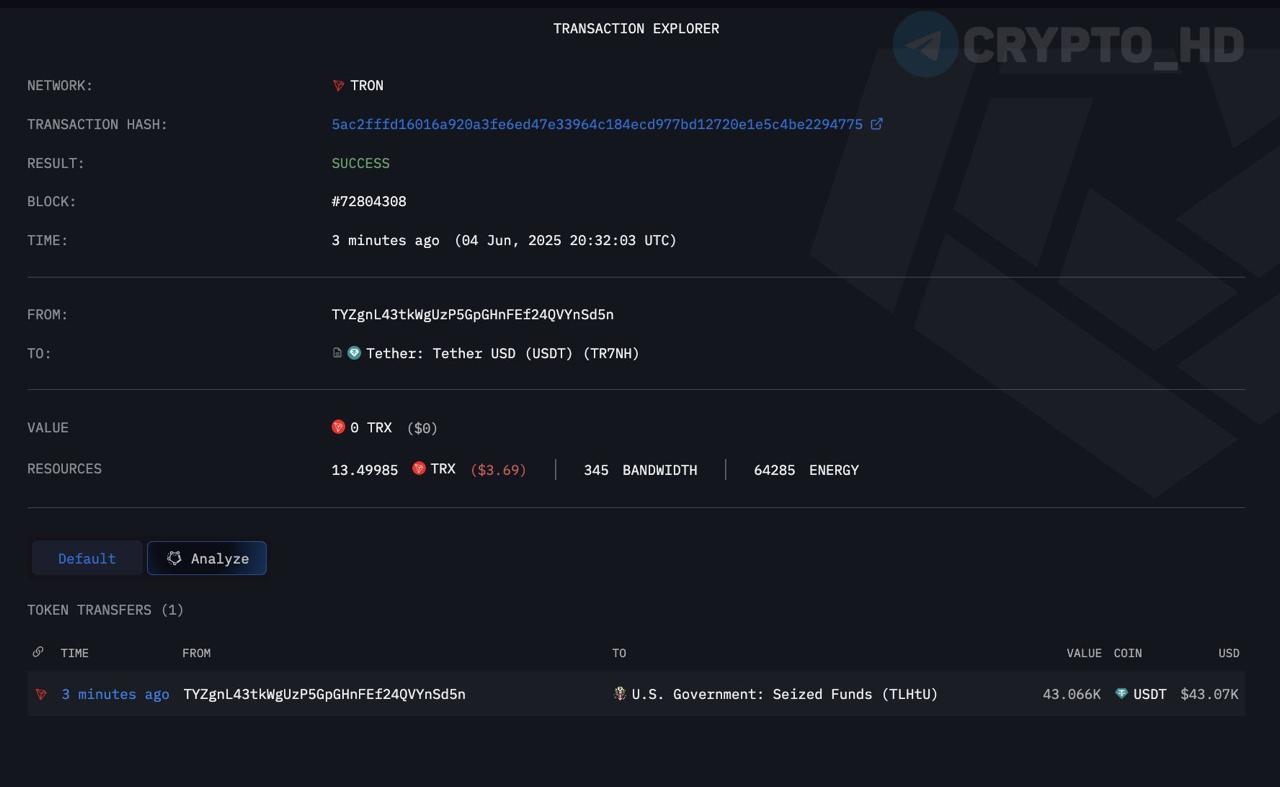Click the 0 TRX value

click(x=371, y=428)
